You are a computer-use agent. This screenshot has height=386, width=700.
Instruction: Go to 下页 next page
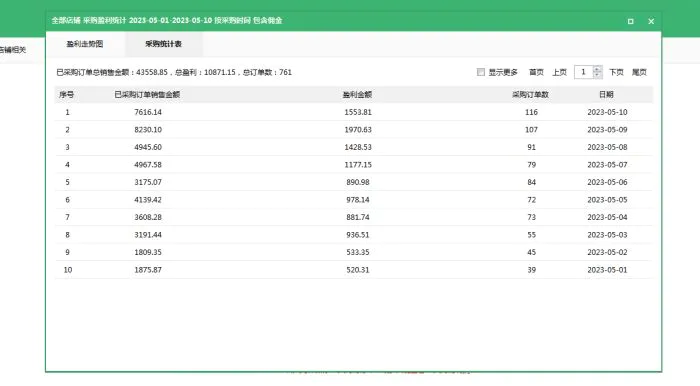617,72
